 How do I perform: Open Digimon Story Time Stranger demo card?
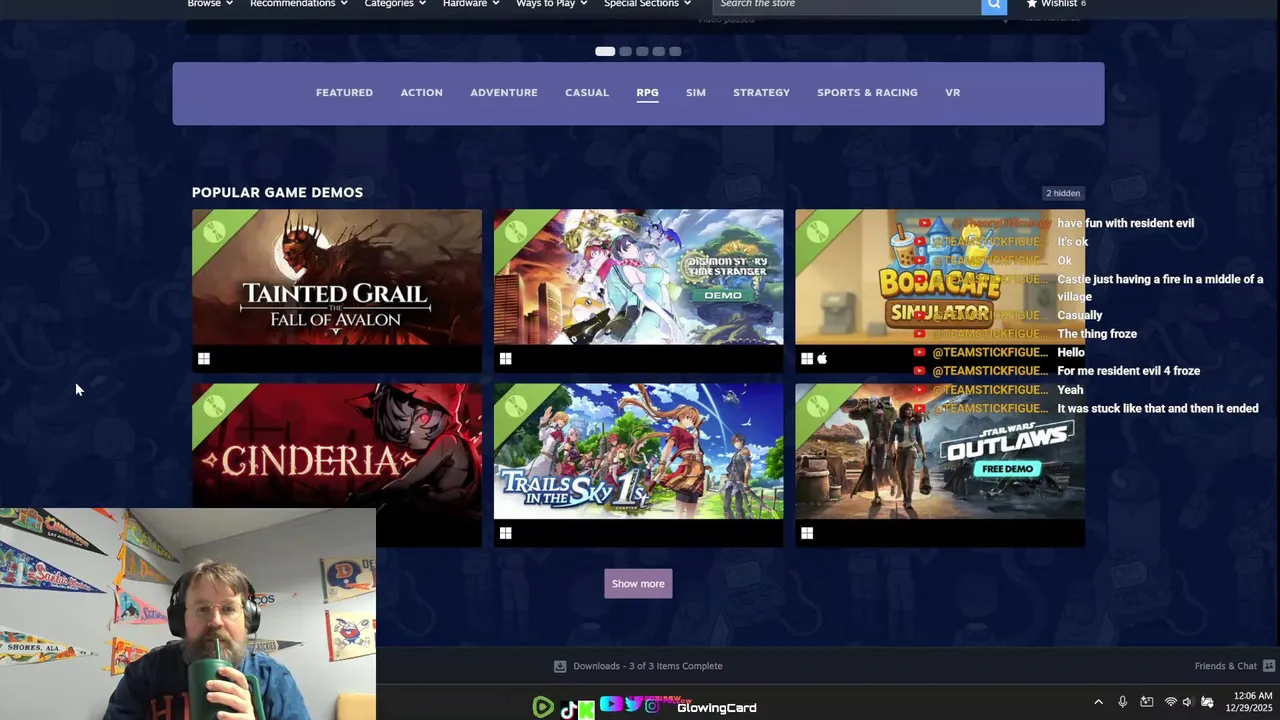638,291
